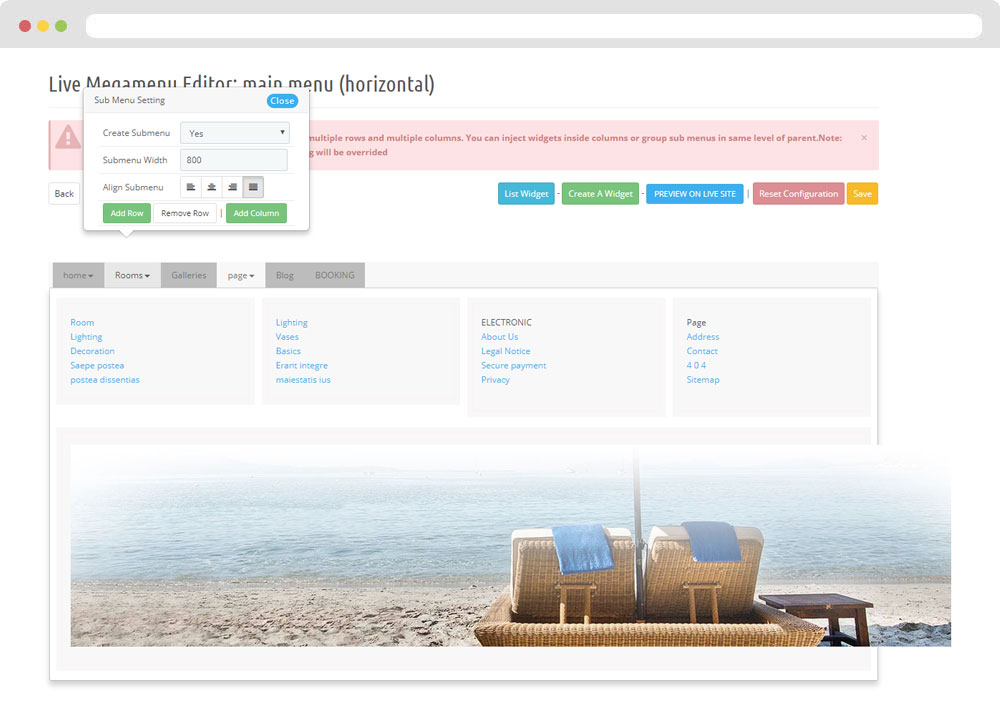Click the Decoration link
This screenshot has height=726, width=1000.
[92, 351]
